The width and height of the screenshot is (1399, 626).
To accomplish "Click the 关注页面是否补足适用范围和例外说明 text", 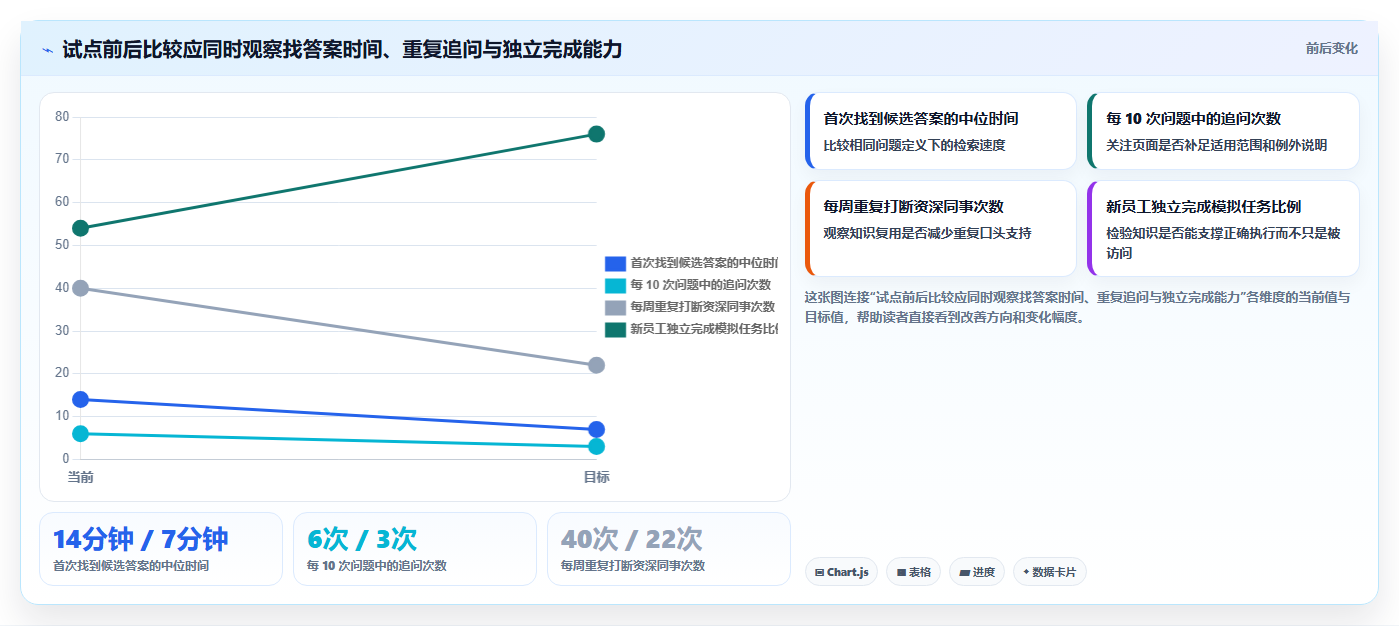I will click(1216, 145).
